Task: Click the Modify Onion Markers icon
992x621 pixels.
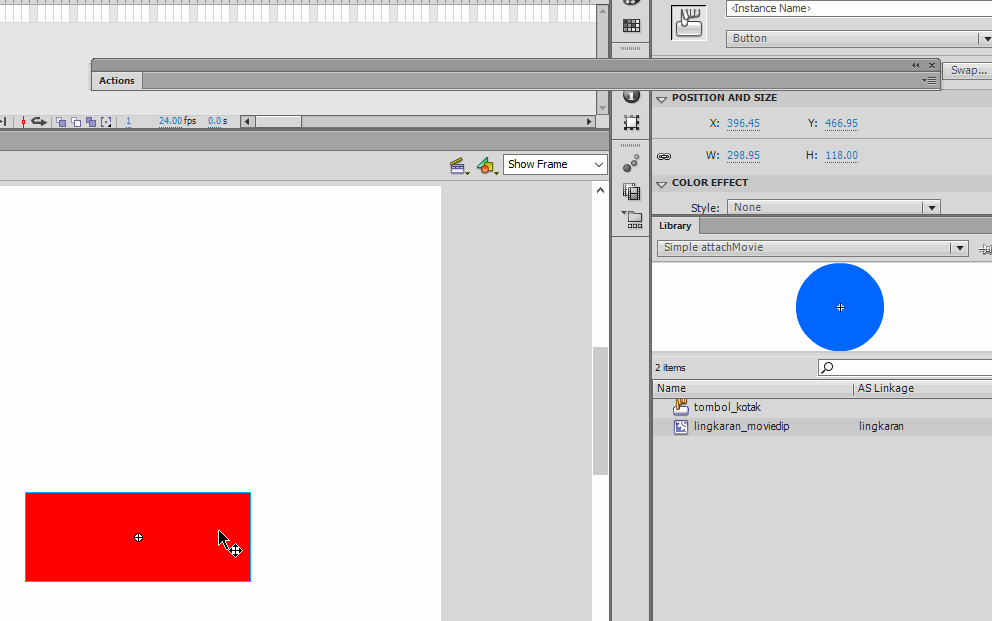Action: click(x=105, y=121)
